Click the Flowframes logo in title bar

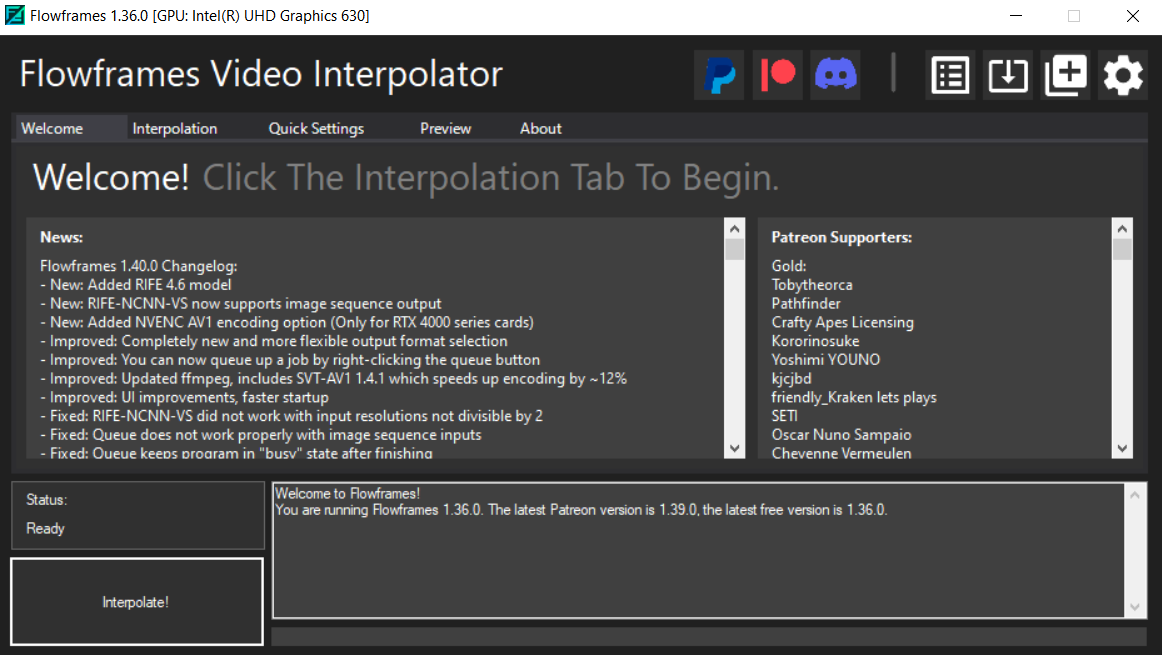[15, 16]
